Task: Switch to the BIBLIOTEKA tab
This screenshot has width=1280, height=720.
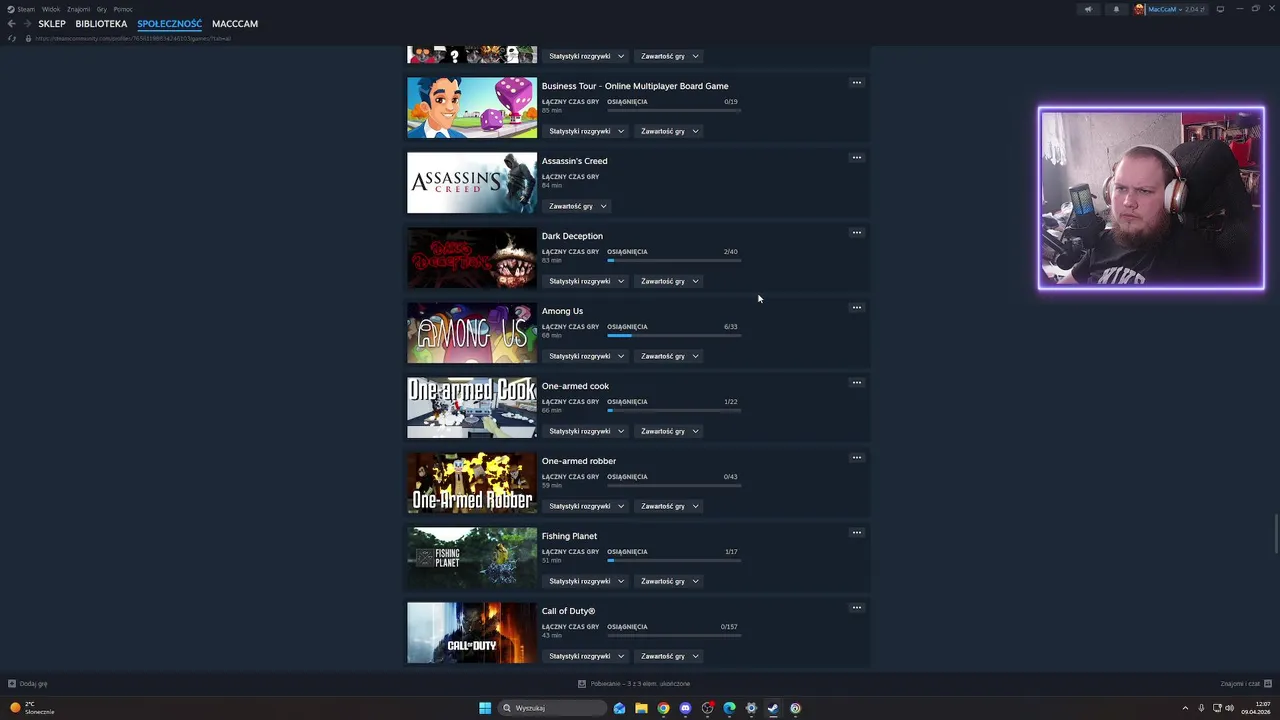Action: click(101, 24)
